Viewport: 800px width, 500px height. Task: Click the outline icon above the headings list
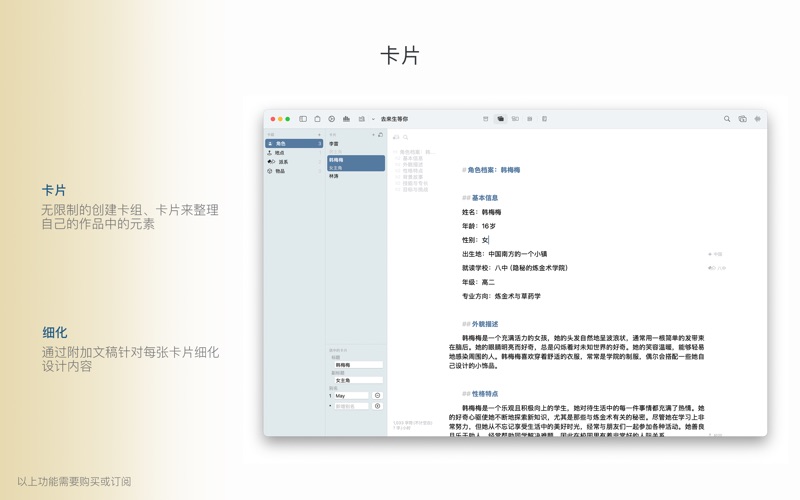396,137
